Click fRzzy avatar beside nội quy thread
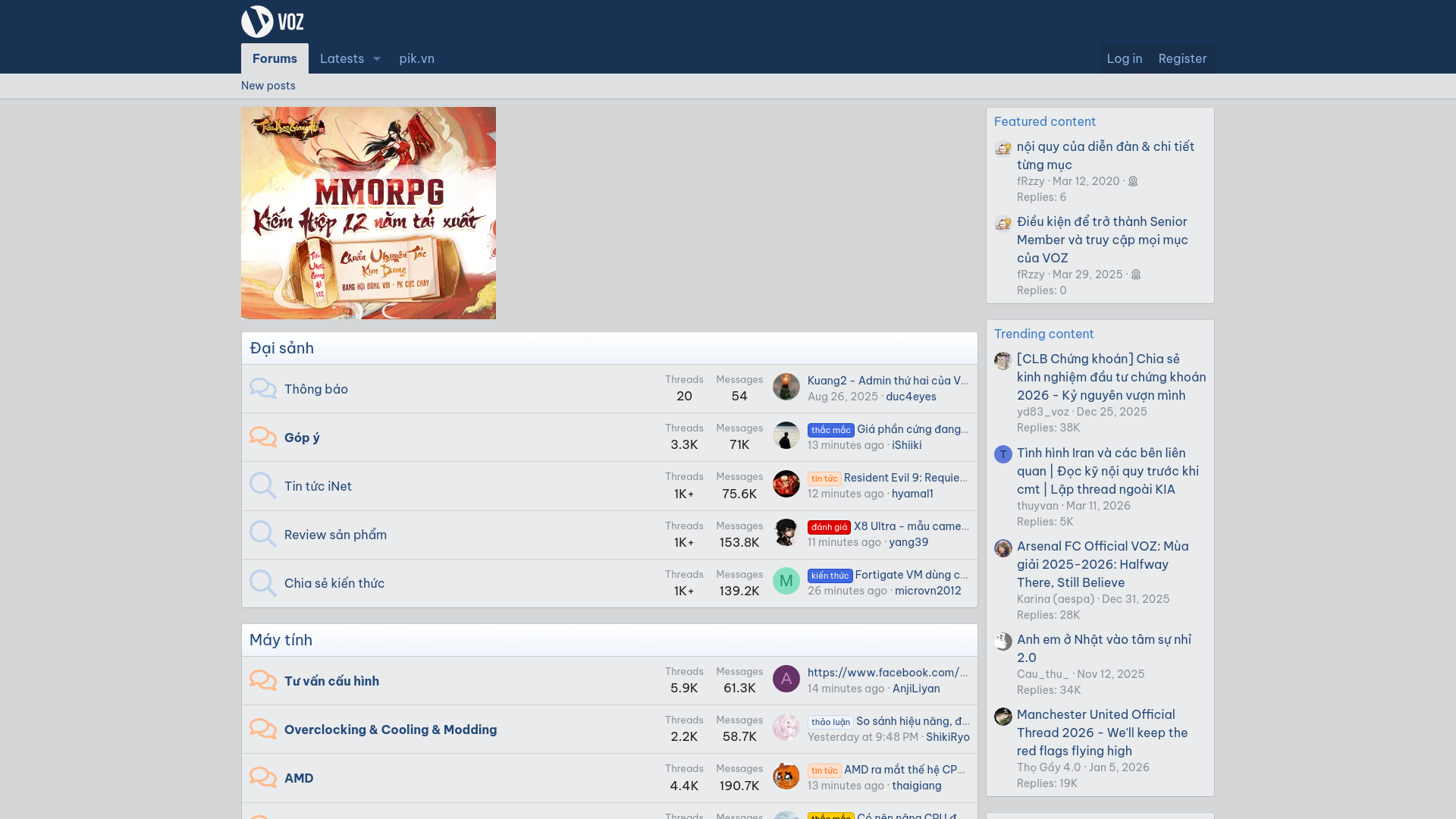This screenshot has width=1456, height=819. click(x=1003, y=148)
